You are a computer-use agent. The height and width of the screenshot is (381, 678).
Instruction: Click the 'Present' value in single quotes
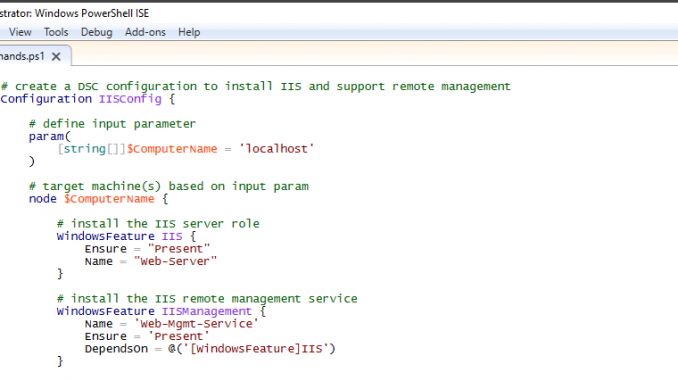click(x=179, y=336)
